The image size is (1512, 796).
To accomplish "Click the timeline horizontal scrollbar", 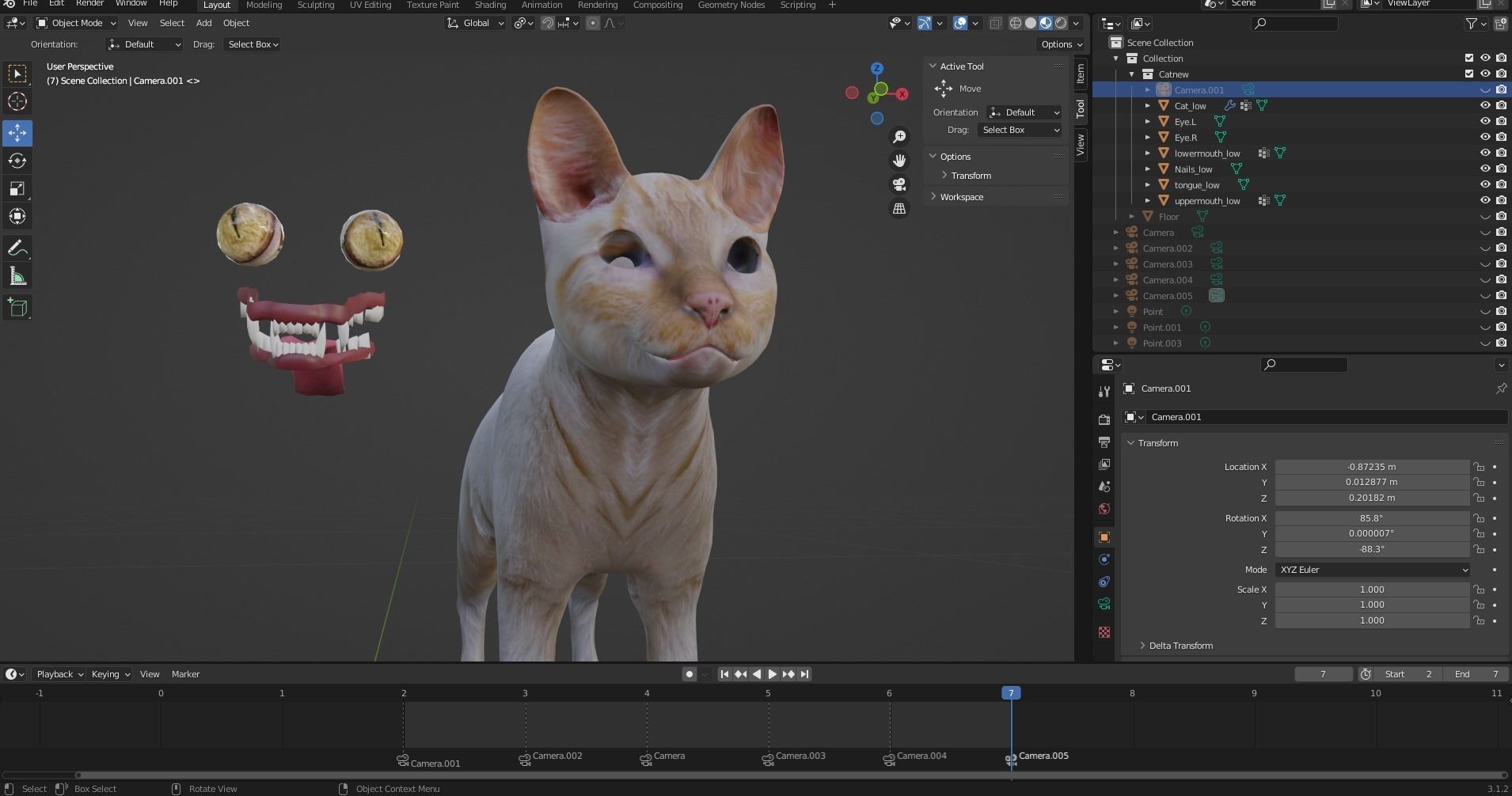I will pyautogui.click(x=792, y=775).
